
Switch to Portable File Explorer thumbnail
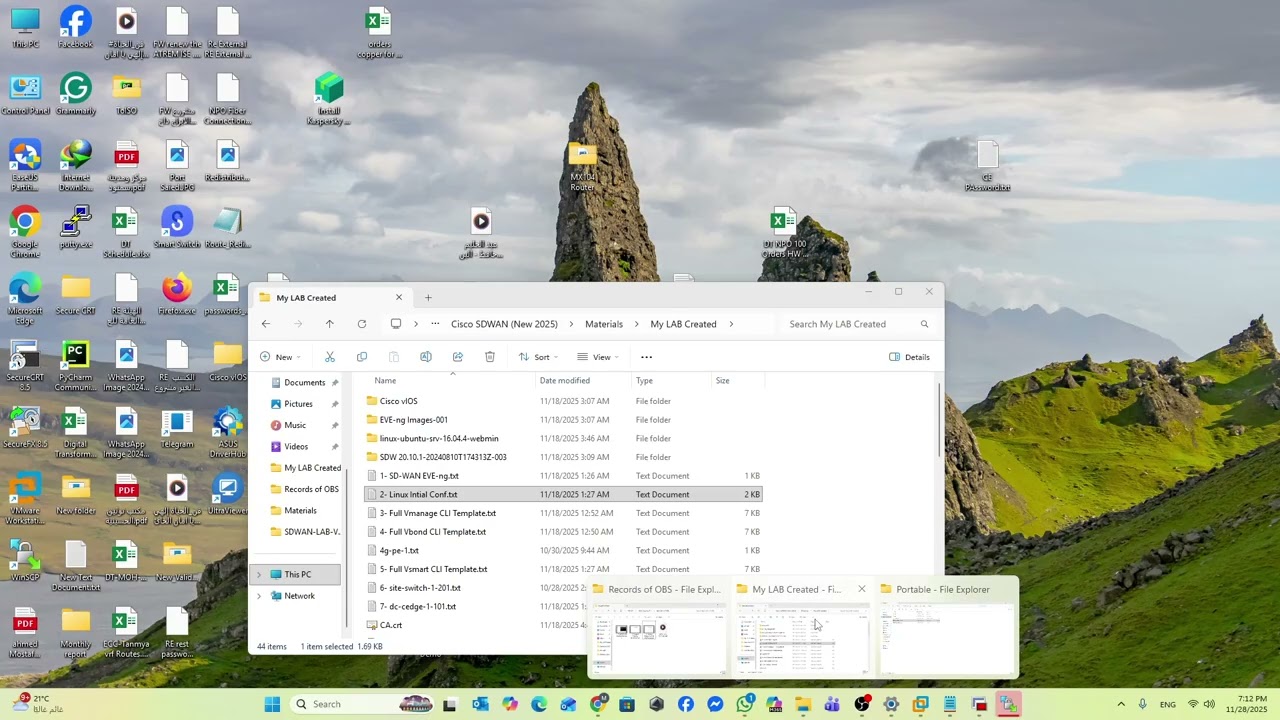(946, 627)
